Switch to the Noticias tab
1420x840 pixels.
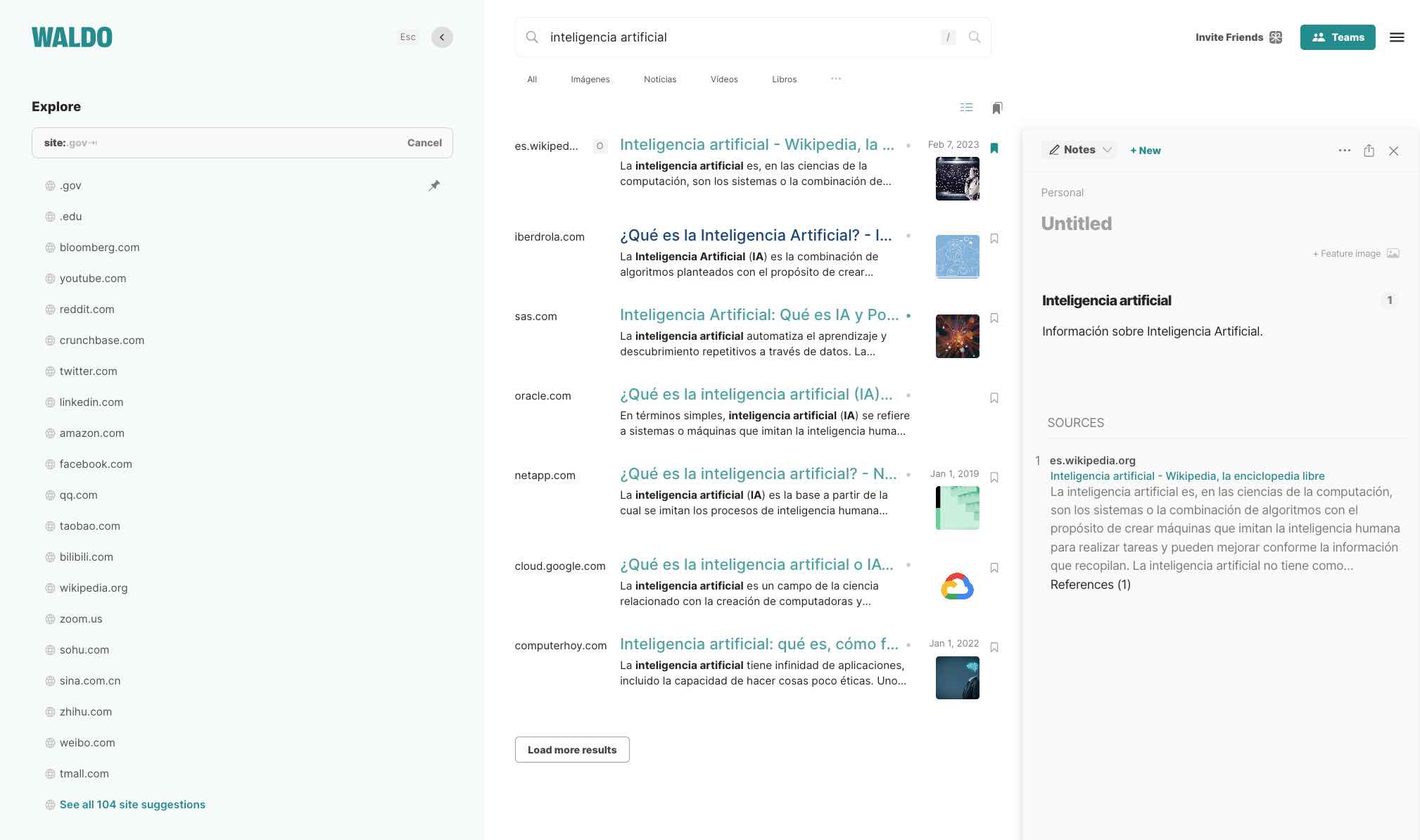[x=660, y=79]
